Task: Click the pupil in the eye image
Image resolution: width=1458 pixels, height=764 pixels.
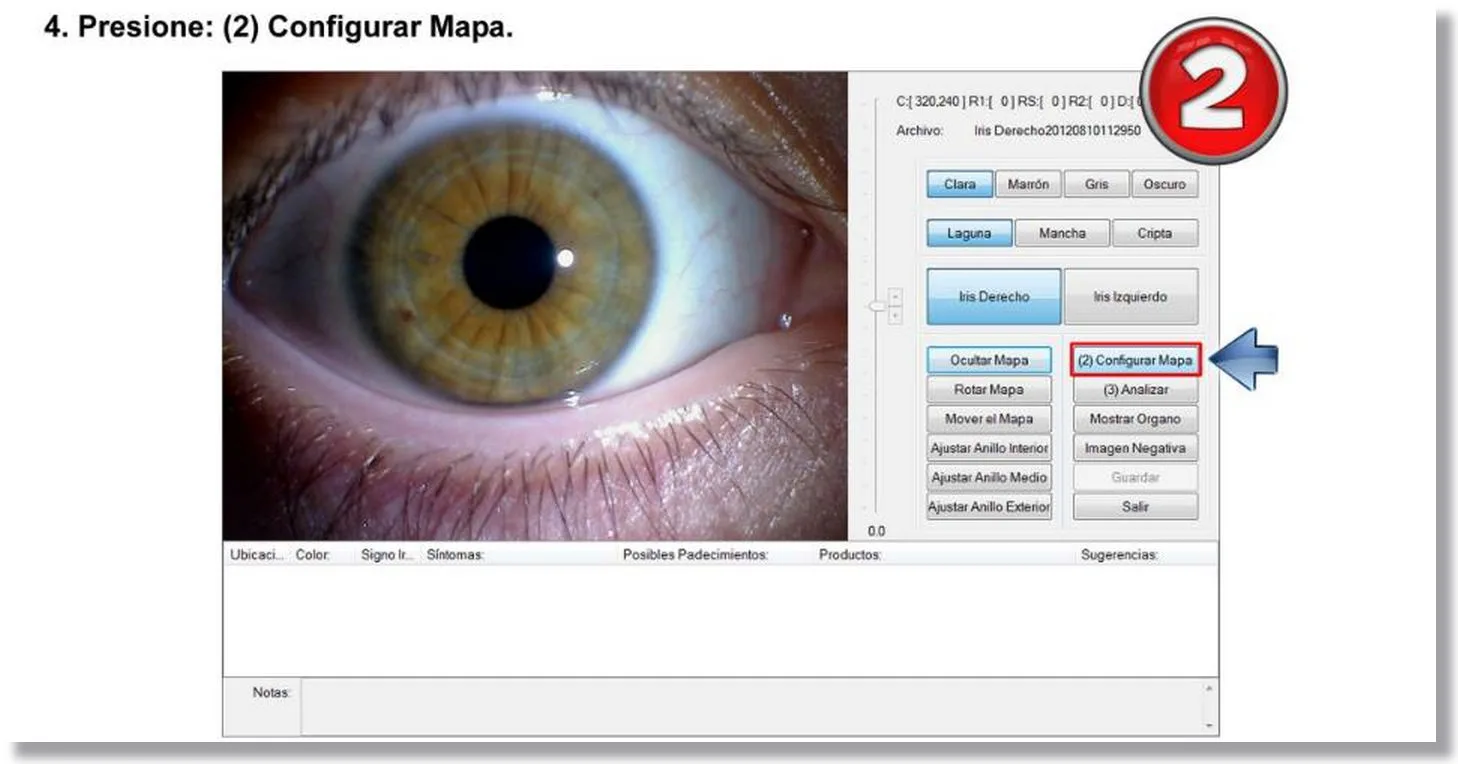Action: (509, 262)
